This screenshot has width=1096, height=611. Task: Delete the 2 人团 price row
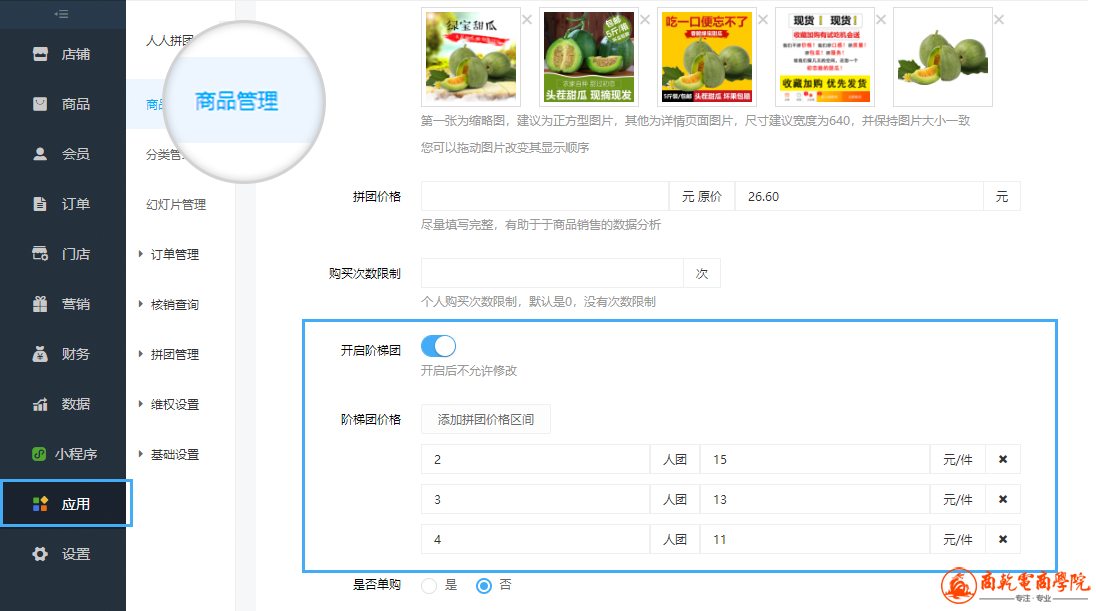(1003, 459)
